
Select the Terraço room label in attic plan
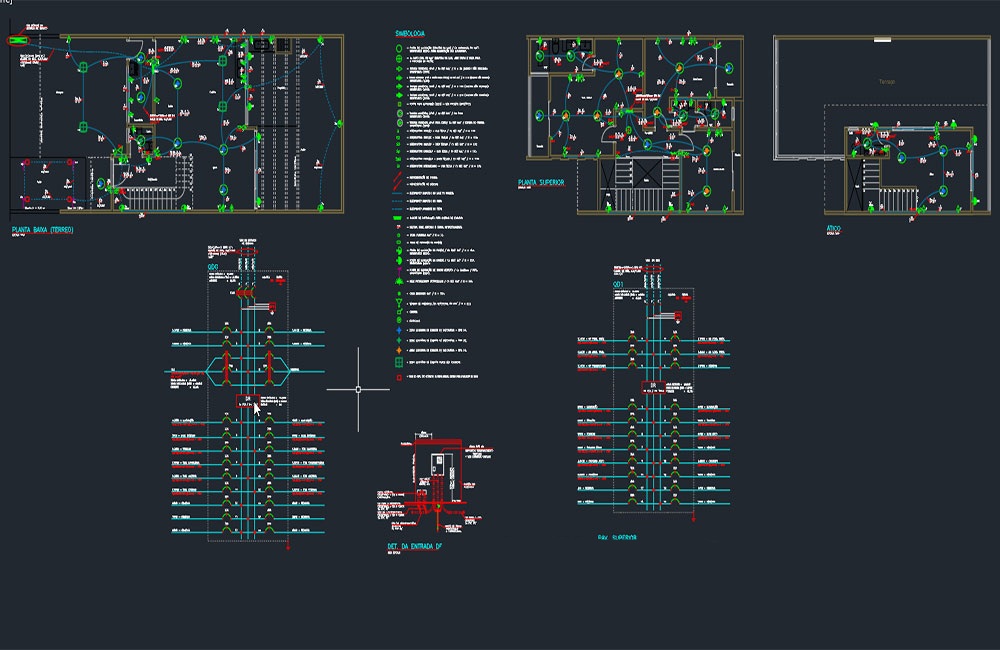(886, 82)
